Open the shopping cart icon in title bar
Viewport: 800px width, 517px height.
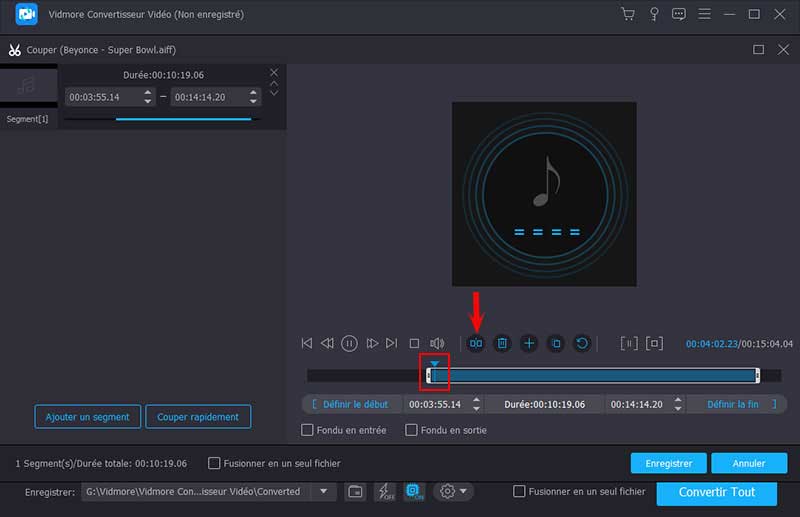[x=627, y=15]
